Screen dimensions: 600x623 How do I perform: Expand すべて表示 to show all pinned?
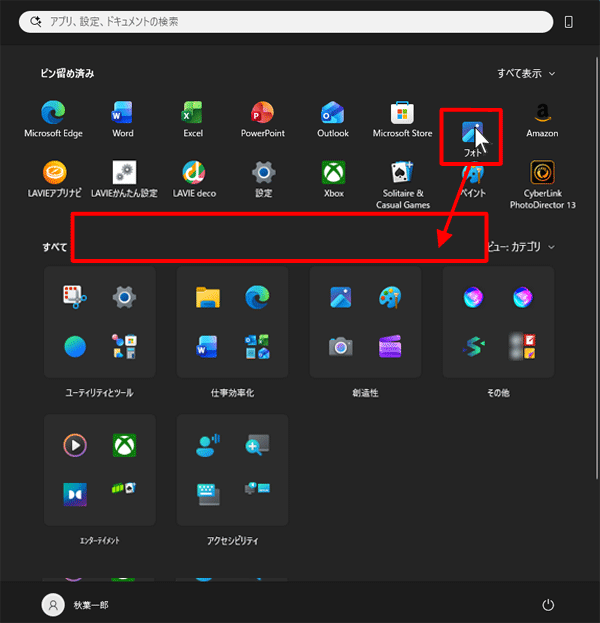click(x=526, y=74)
